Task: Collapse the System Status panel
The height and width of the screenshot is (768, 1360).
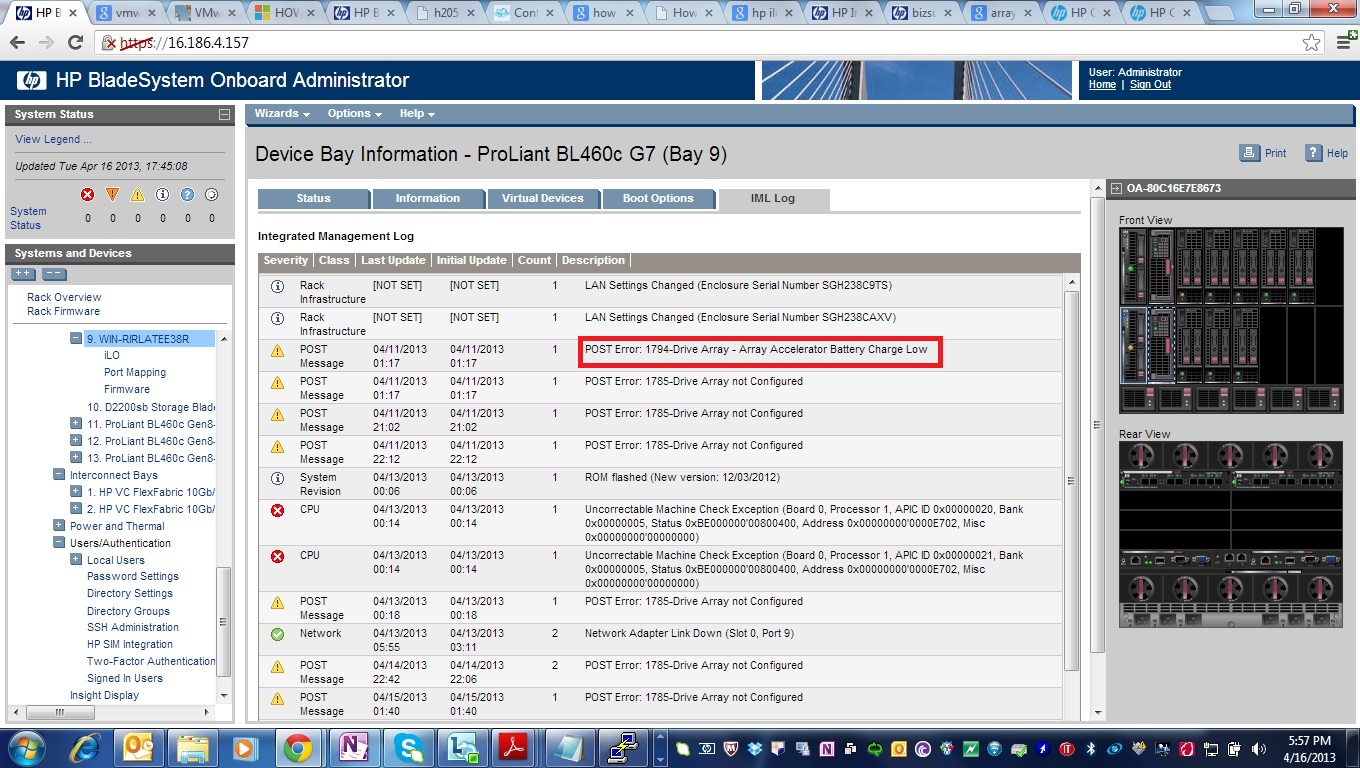Action: point(224,114)
